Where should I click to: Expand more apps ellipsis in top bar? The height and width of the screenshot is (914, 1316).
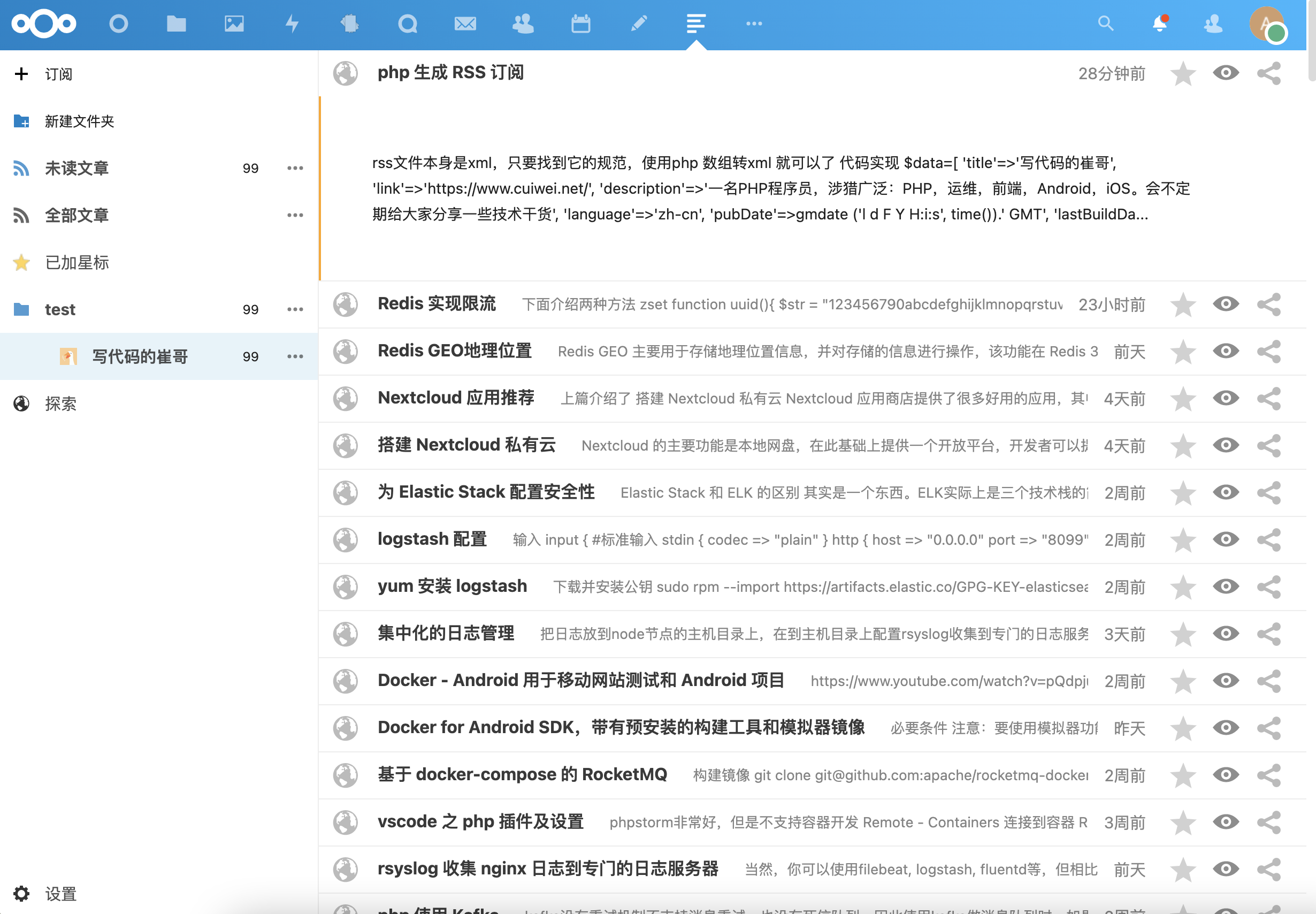[754, 24]
